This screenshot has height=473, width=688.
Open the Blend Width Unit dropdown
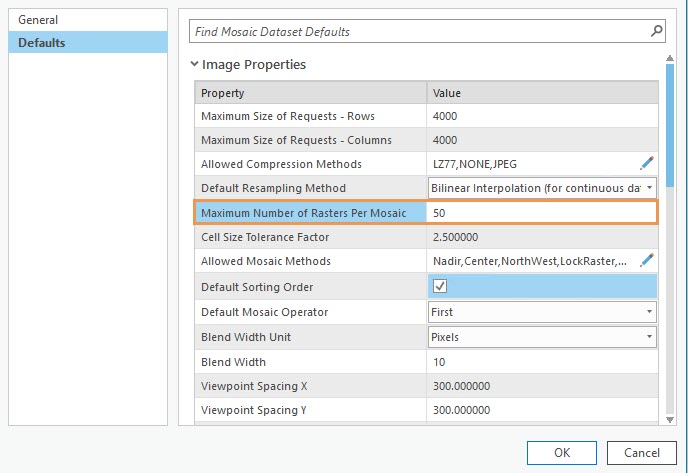click(649, 337)
